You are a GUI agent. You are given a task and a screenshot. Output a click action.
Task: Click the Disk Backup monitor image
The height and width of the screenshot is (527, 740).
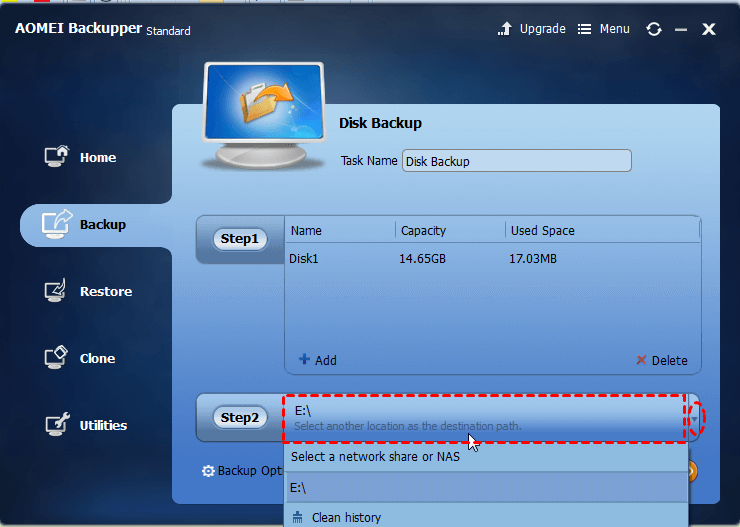click(x=264, y=116)
